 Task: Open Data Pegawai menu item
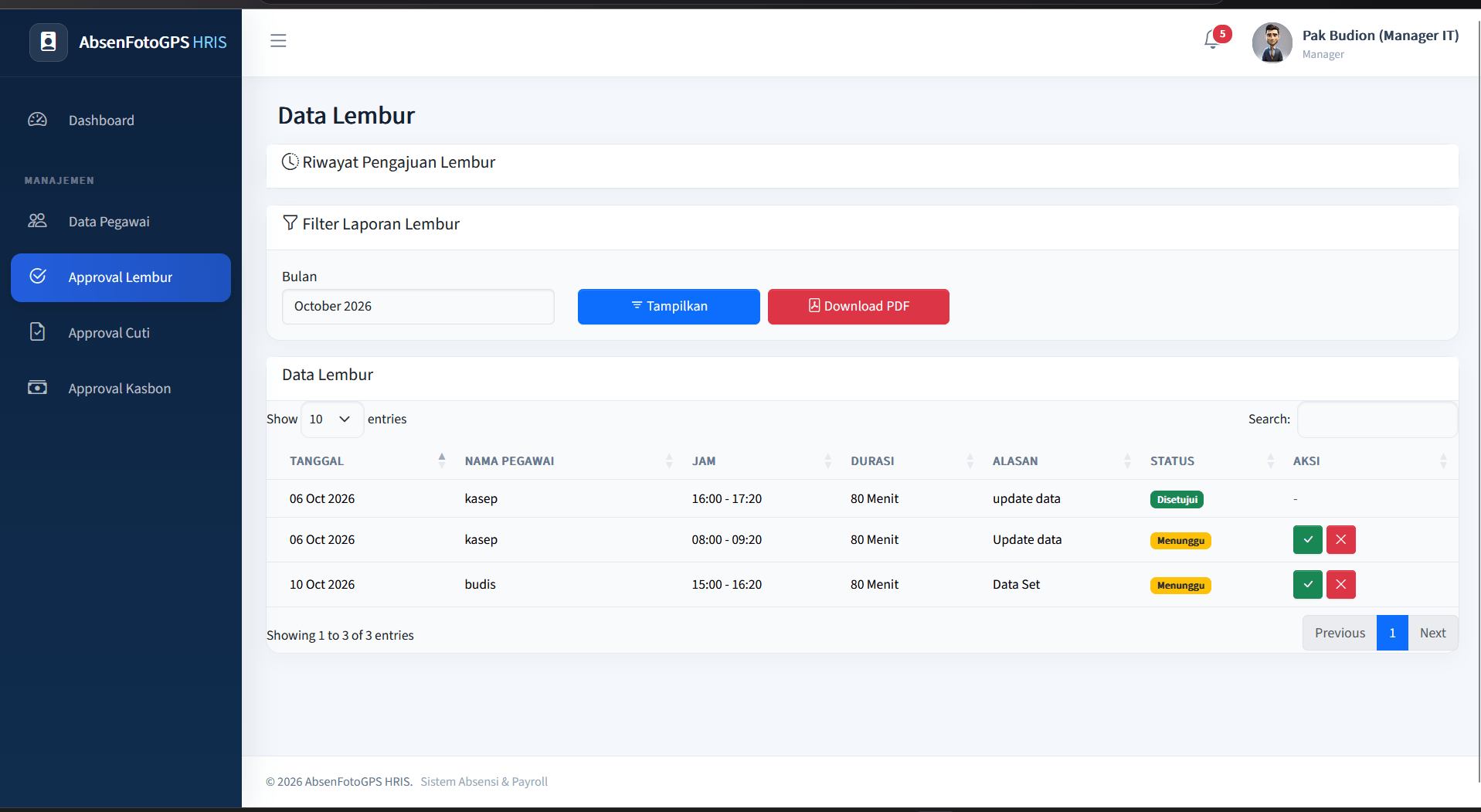click(x=121, y=222)
